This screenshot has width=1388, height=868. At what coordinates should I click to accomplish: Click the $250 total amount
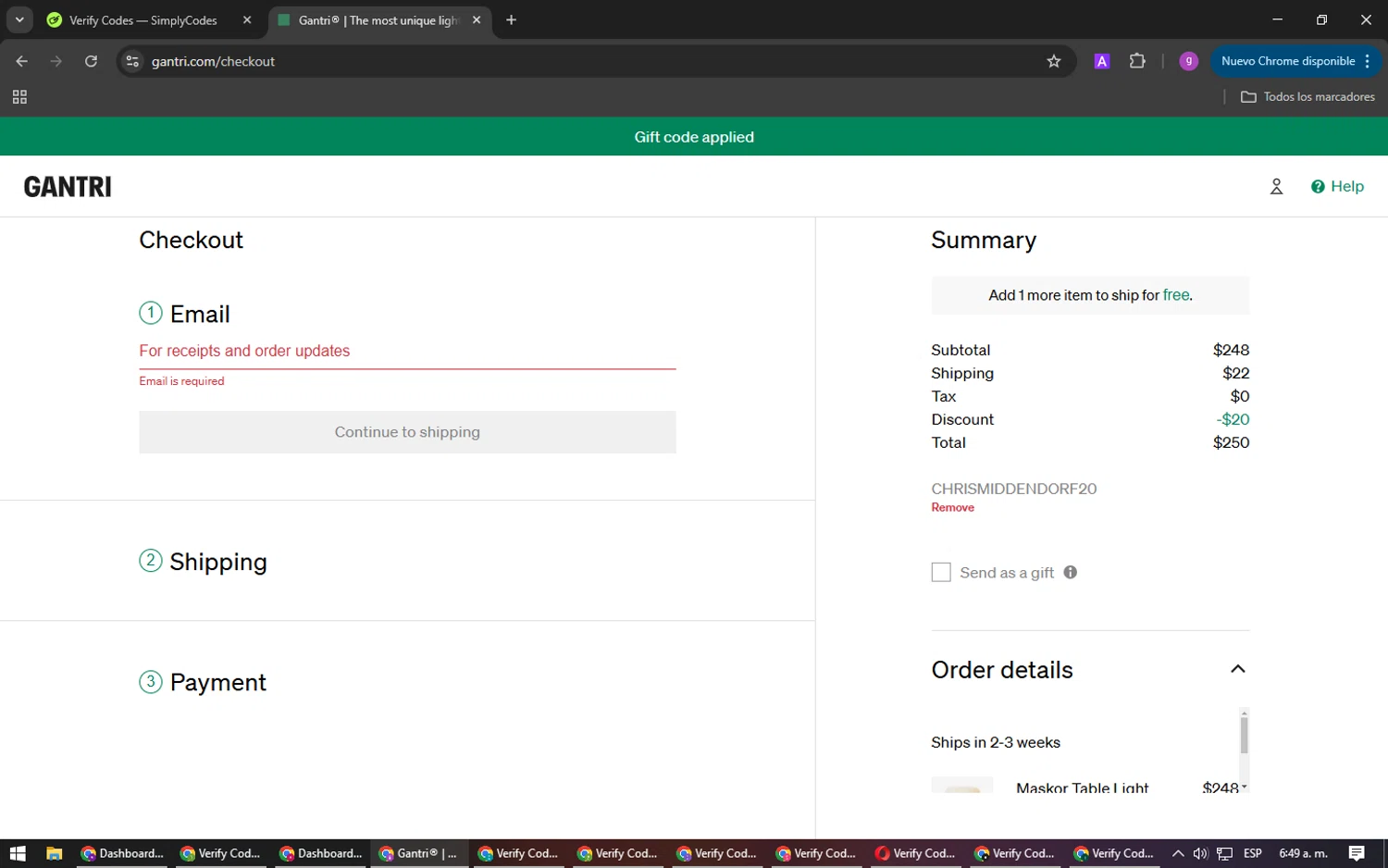[1231, 442]
